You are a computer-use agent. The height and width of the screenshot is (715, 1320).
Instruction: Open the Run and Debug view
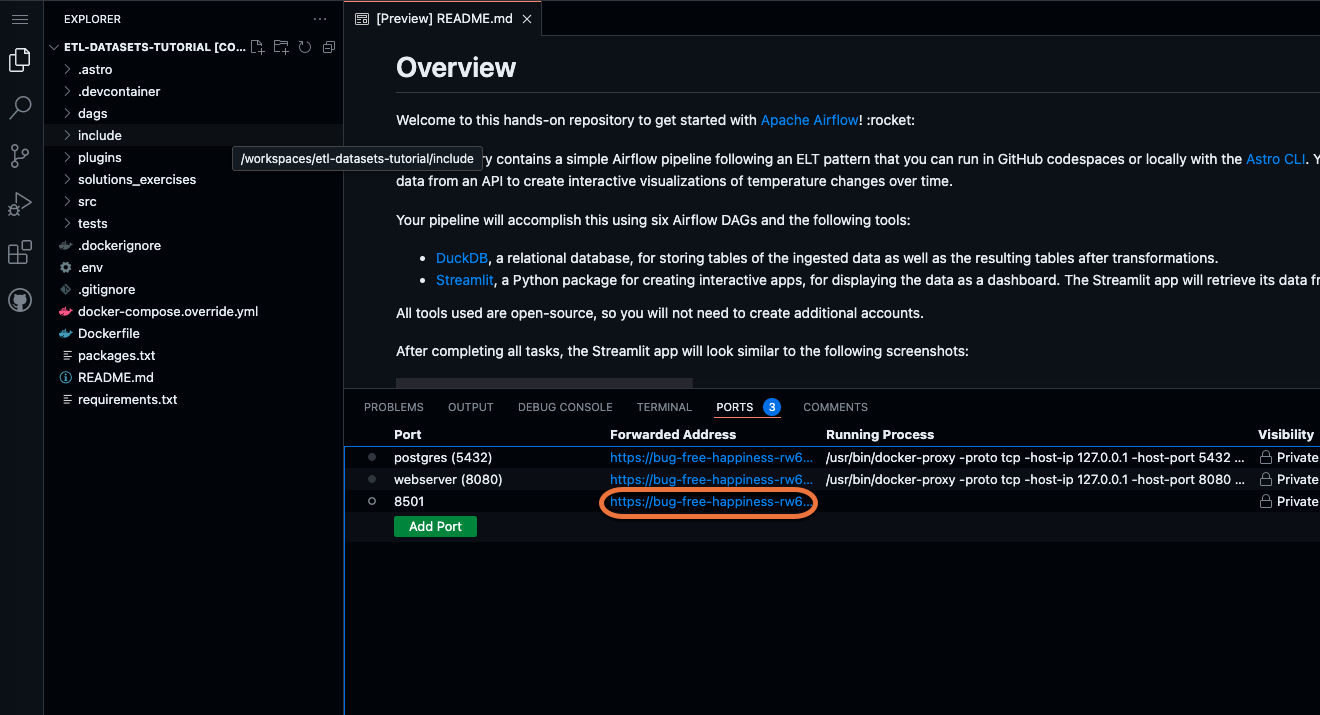click(20, 203)
